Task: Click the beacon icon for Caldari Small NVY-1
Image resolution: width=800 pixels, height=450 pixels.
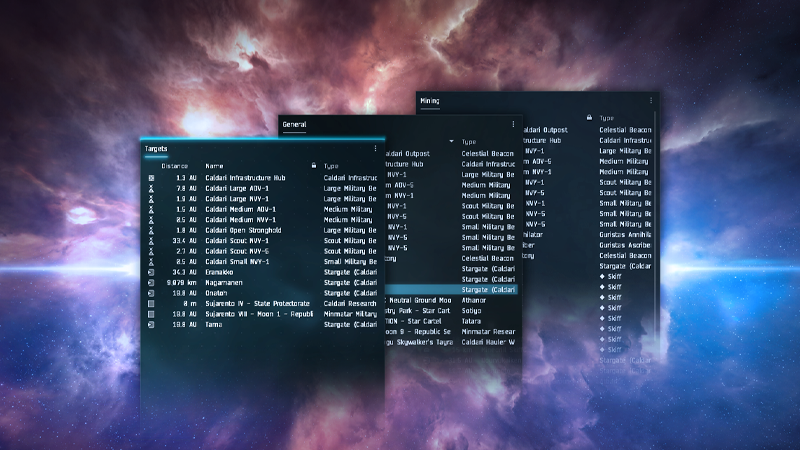Action: [x=151, y=262]
